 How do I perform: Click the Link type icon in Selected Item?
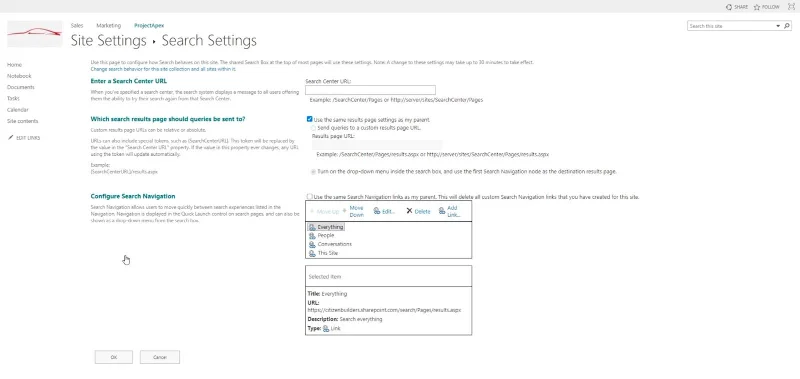coord(326,329)
